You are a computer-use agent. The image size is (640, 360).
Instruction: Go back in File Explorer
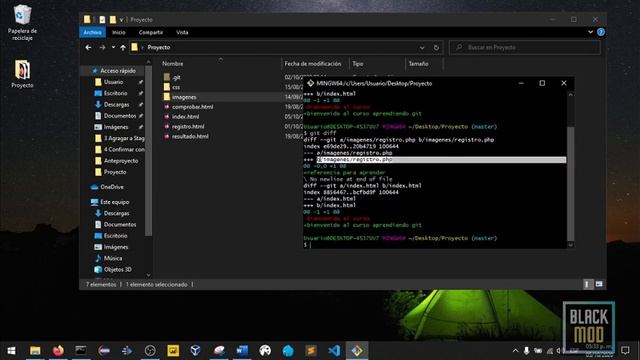(88, 47)
